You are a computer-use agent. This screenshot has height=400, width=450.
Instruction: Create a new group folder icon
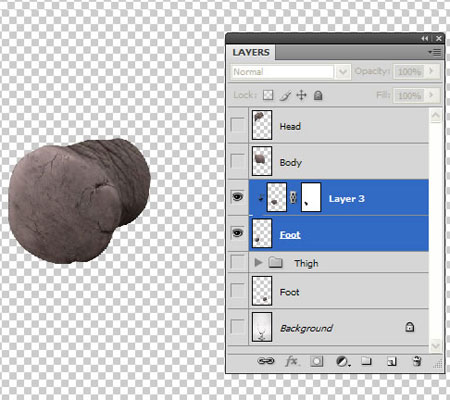coord(366,361)
